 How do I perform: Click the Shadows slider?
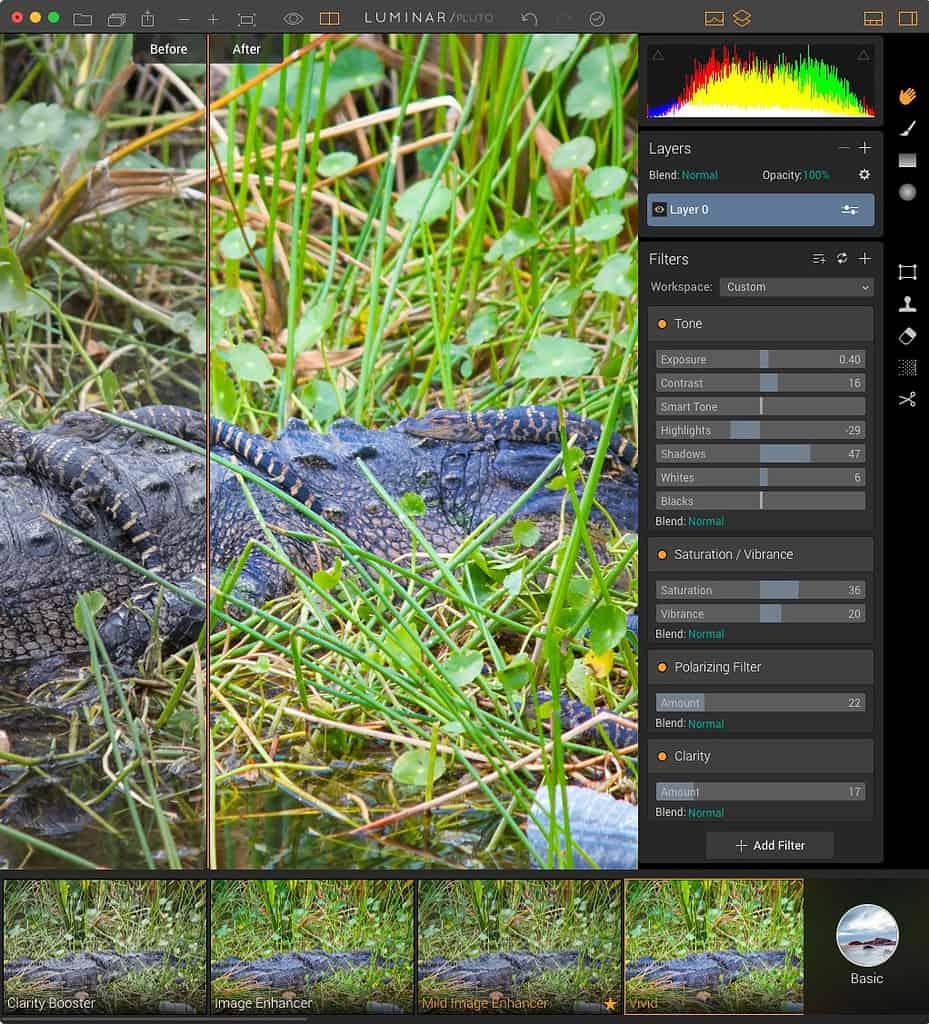tap(761, 453)
